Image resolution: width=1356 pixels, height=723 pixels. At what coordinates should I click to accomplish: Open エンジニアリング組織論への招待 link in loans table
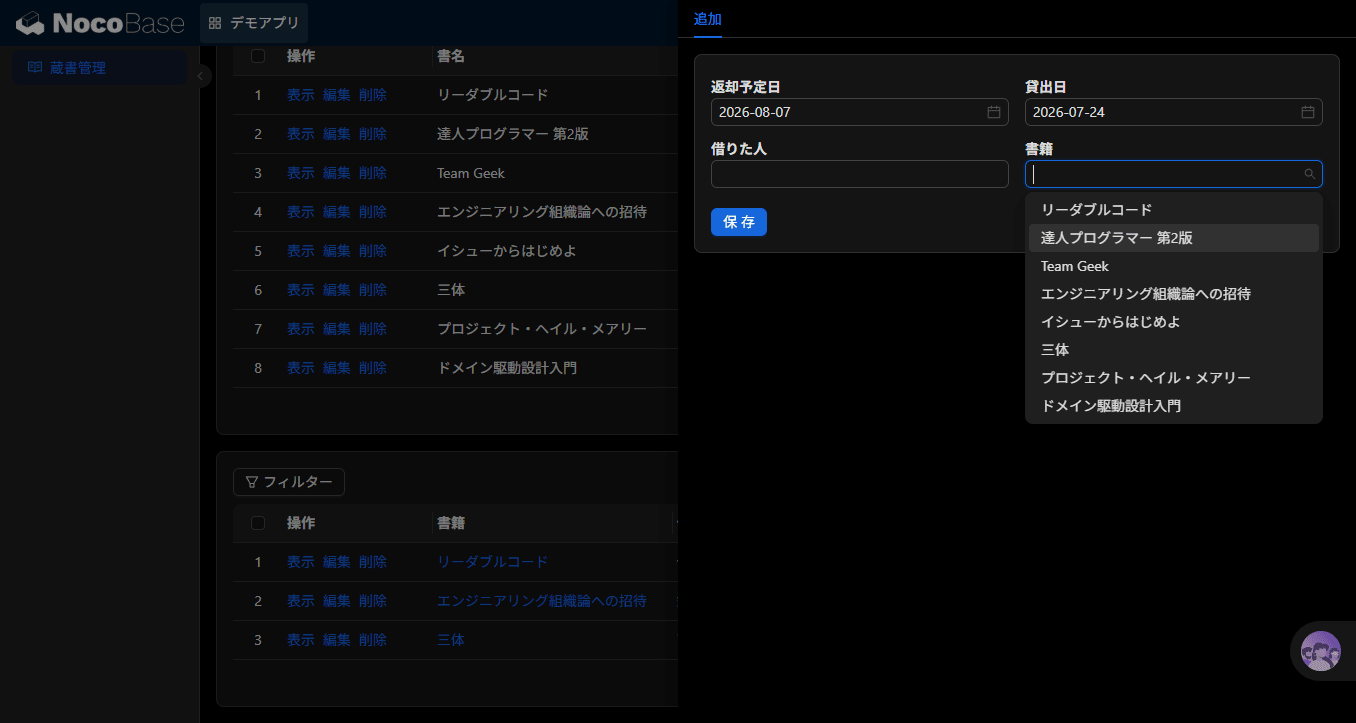point(542,601)
